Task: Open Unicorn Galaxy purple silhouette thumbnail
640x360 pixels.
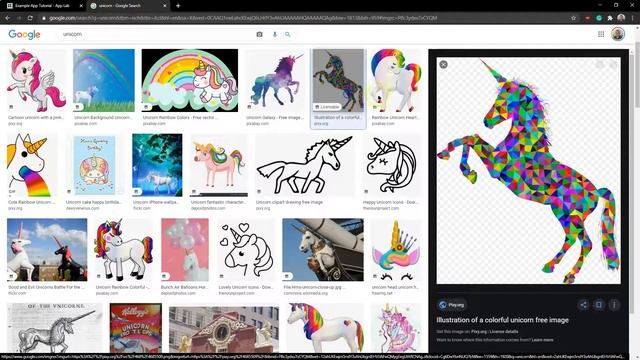Action: pyautogui.click(x=275, y=80)
